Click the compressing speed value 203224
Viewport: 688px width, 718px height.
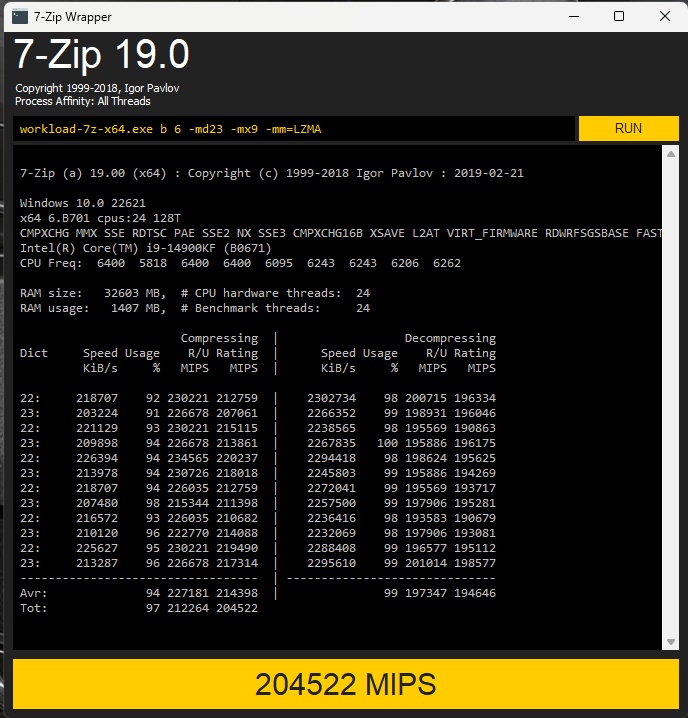(x=97, y=413)
